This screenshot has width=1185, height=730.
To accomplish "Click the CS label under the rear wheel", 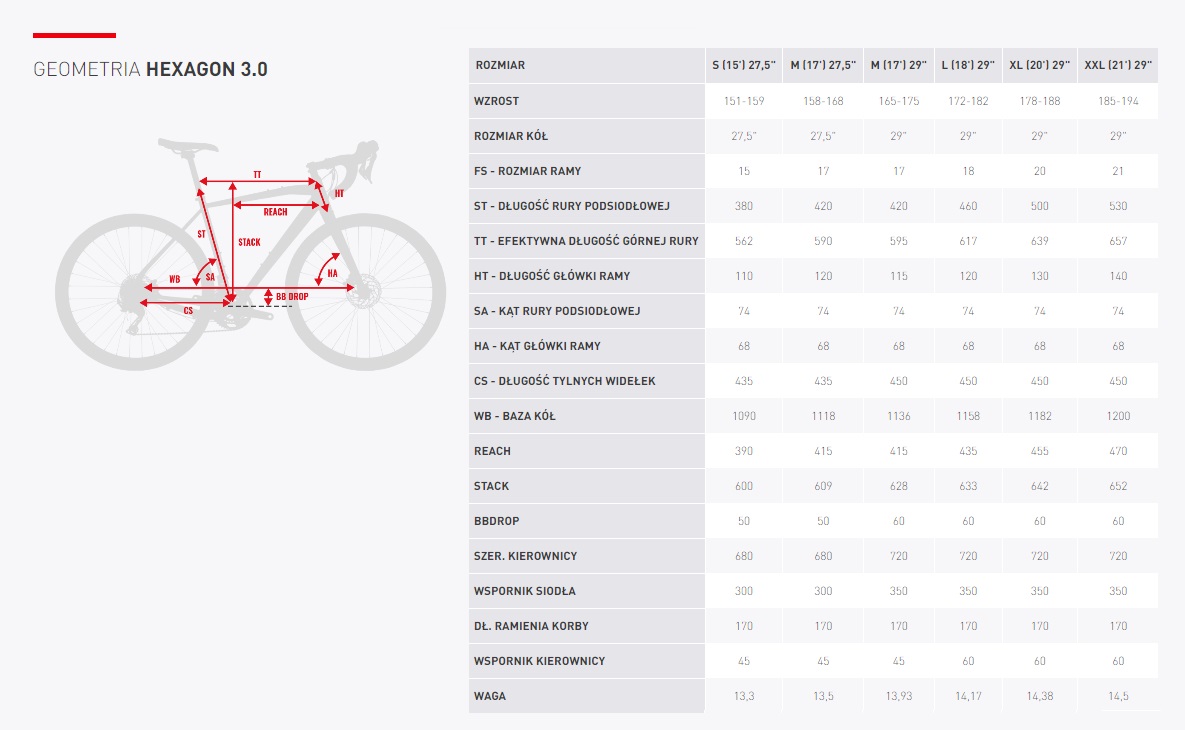I will pyautogui.click(x=188, y=311).
